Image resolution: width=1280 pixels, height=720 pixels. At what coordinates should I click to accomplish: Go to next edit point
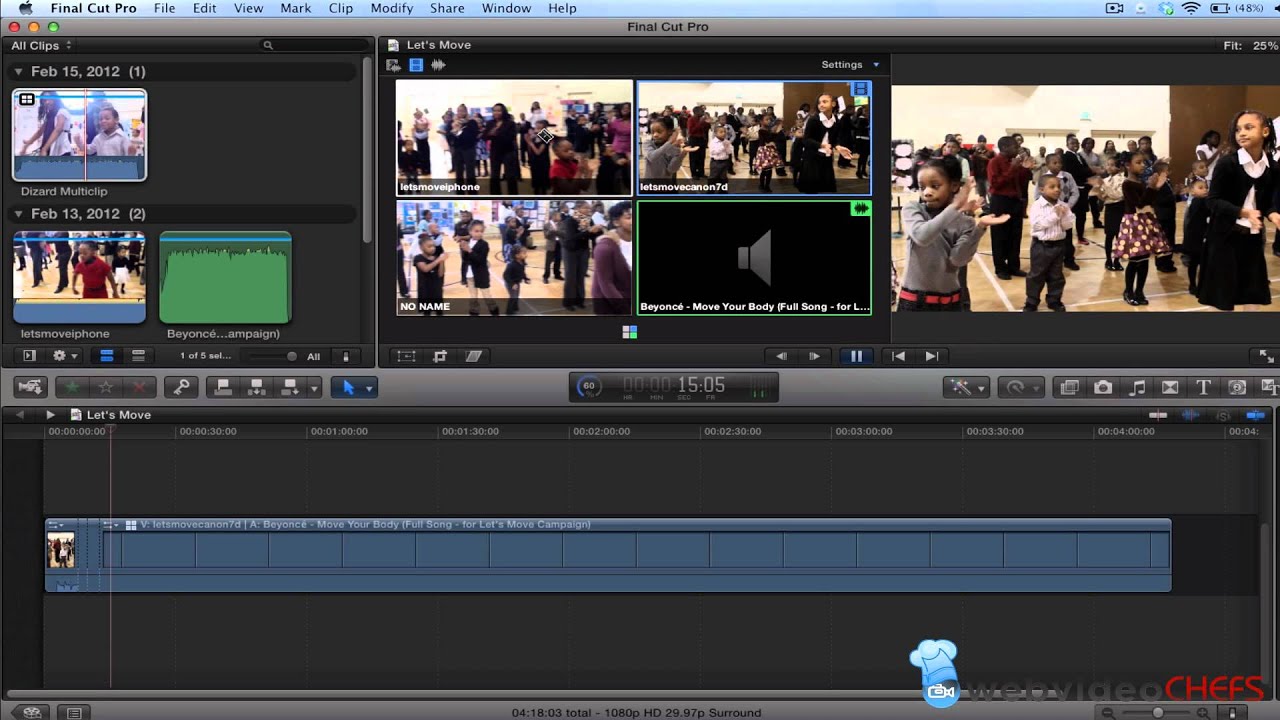pyautogui.click(x=931, y=356)
